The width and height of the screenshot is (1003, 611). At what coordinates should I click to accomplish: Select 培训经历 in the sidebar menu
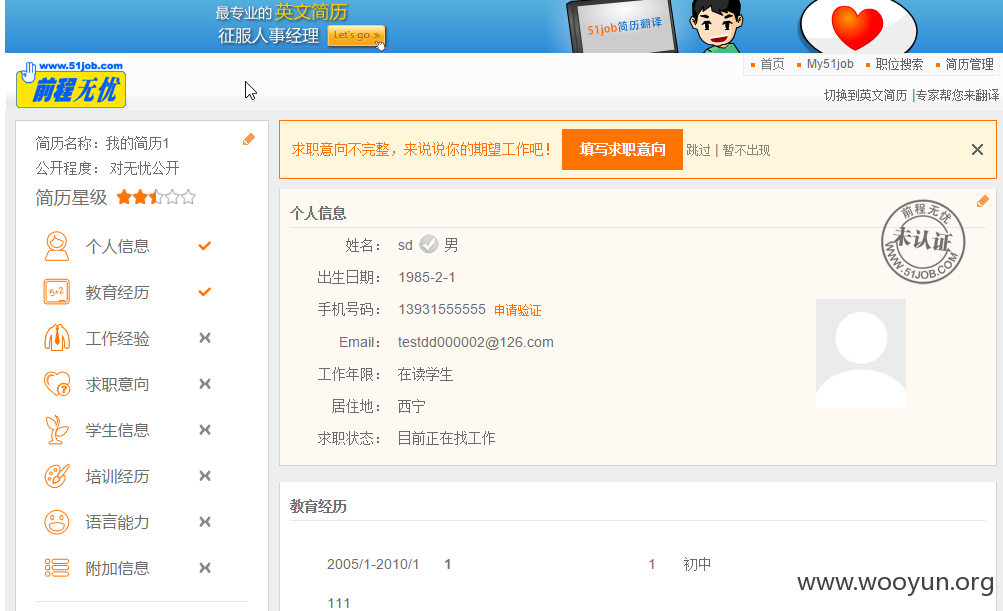[x=117, y=477]
